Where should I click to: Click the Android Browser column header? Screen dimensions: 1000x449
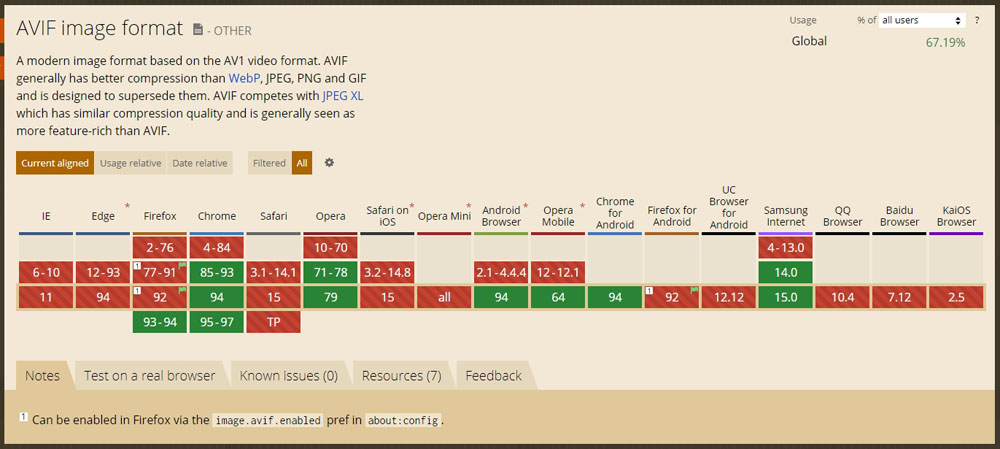click(x=501, y=216)
